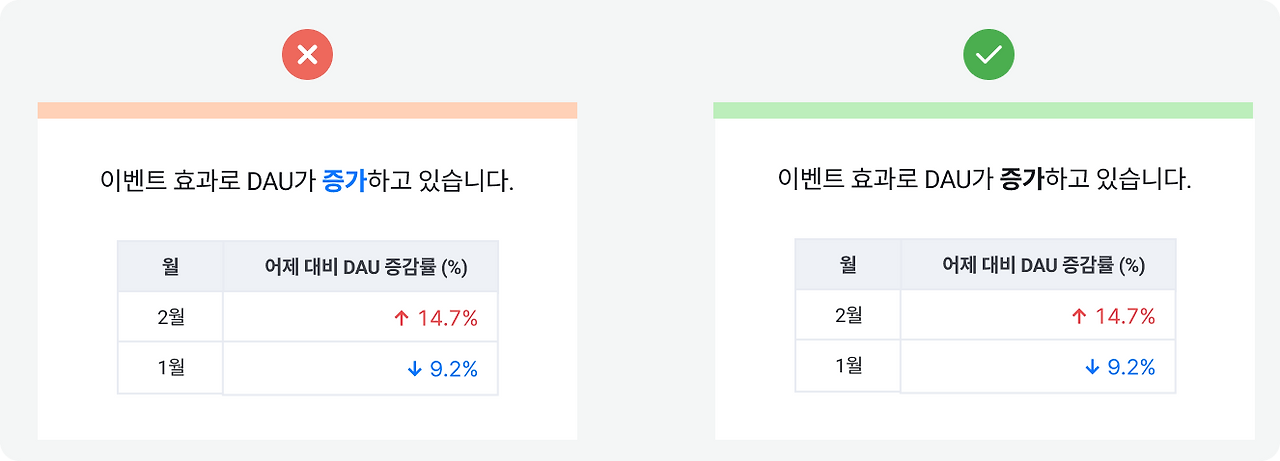
Task: Click the red X incorrect-example icon
Action: (307, 55)
